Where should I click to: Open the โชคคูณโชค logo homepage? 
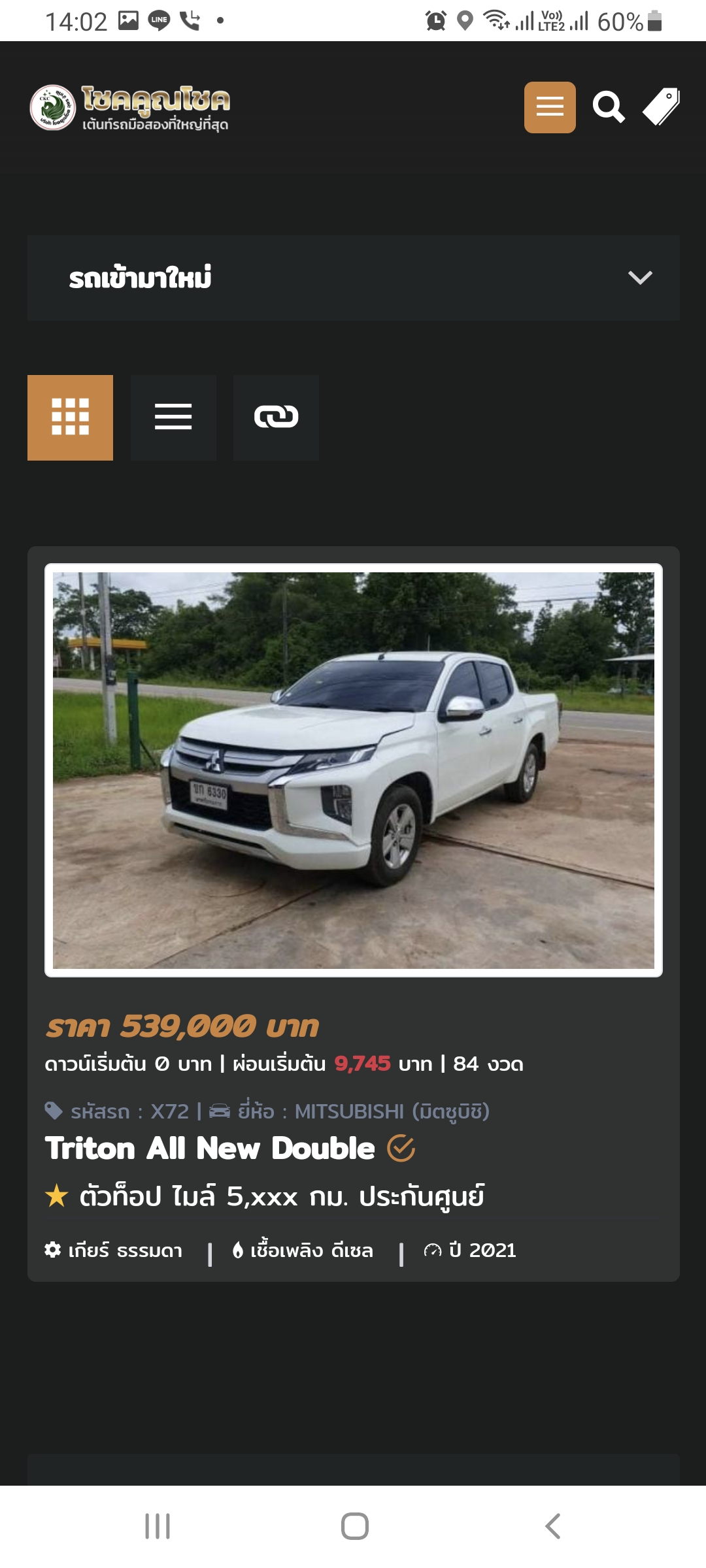[130, 107]
